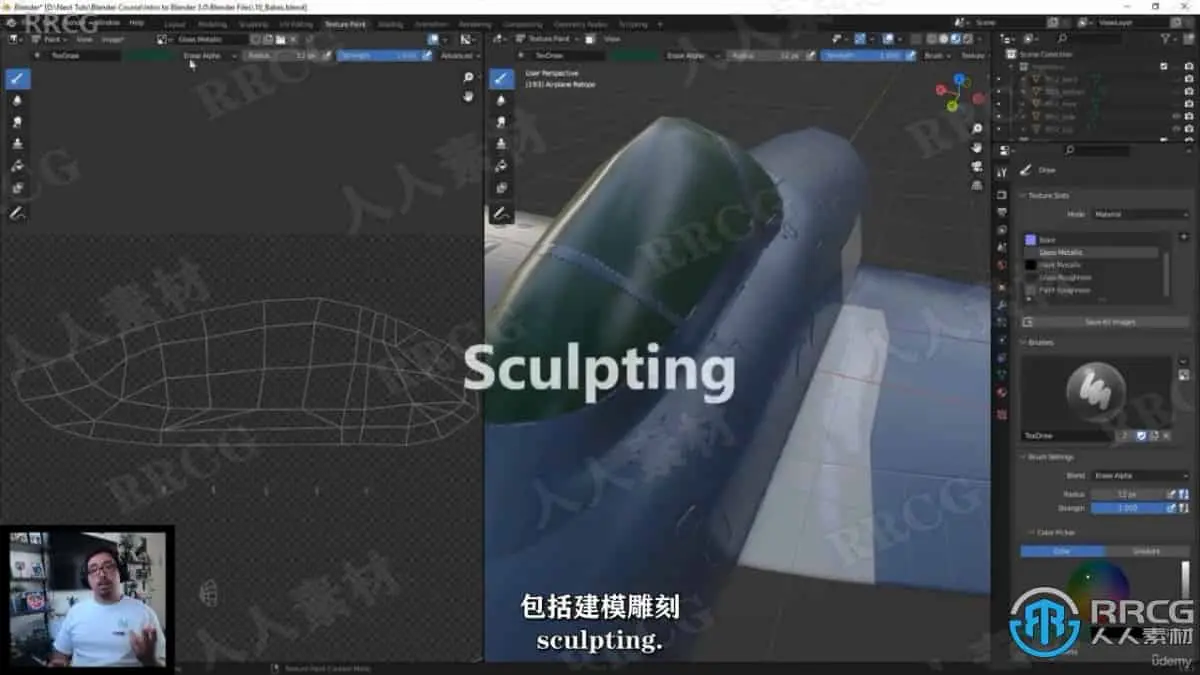Image resolution: width=1200 pixels, height=675 pixels.
Task: Click the image editor pan hand icon
Action: coord(468,97)
